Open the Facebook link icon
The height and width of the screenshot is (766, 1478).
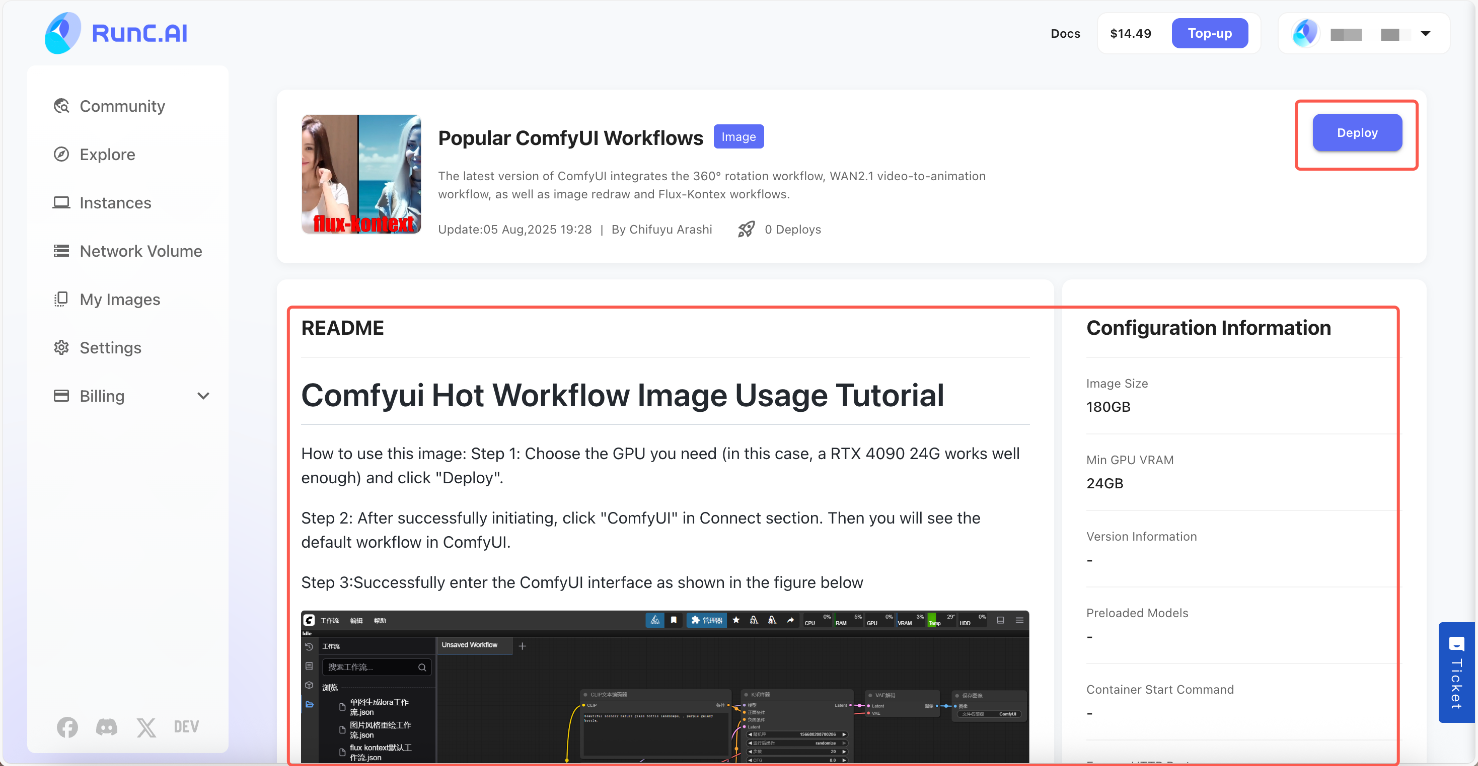pos(67,727)
